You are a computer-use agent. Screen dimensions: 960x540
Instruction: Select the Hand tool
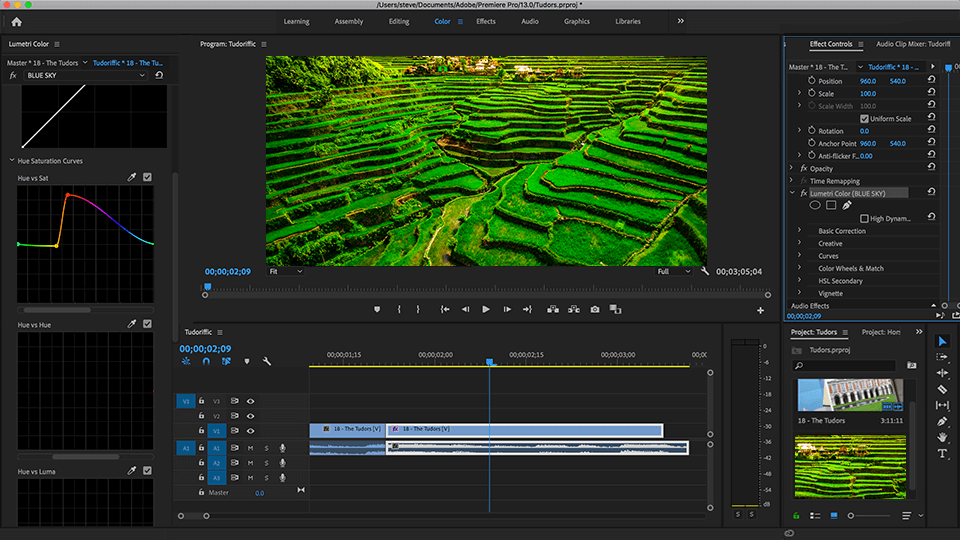942,437
